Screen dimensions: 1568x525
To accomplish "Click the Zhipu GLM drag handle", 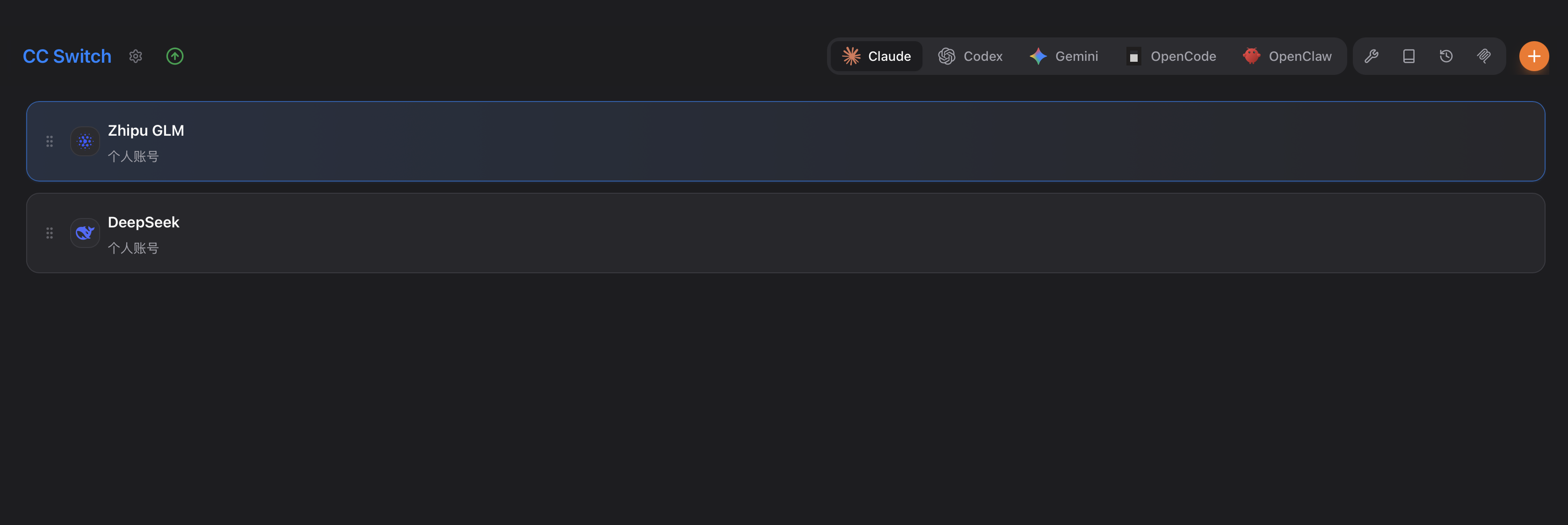I will pos(49,141).
